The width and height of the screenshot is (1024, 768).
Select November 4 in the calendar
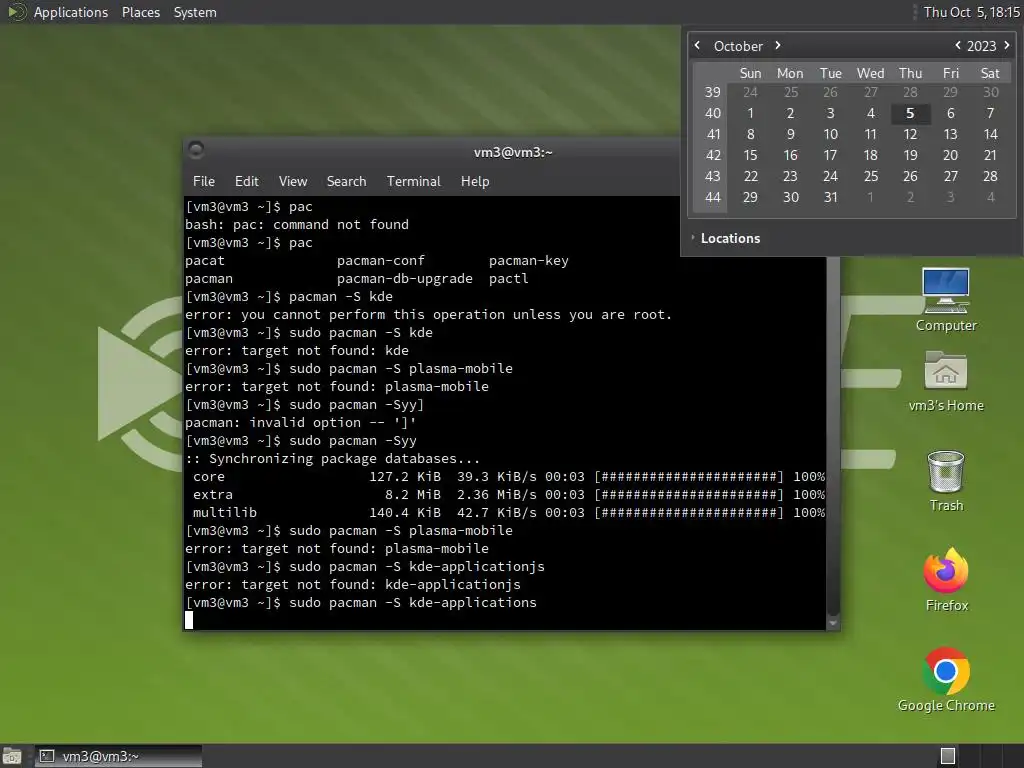[990, 197]
